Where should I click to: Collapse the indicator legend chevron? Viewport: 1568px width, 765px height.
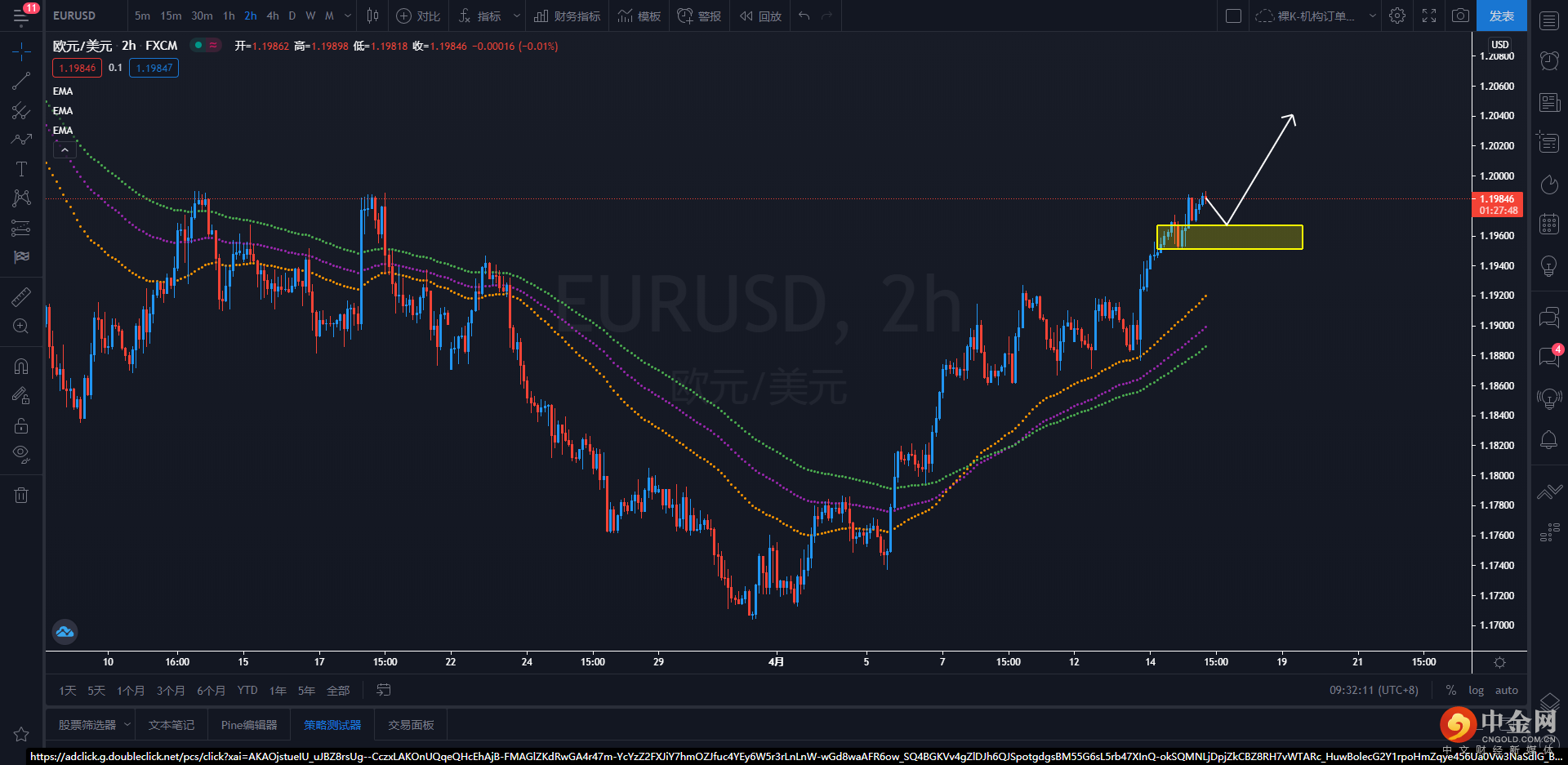(x=65, y=150)
